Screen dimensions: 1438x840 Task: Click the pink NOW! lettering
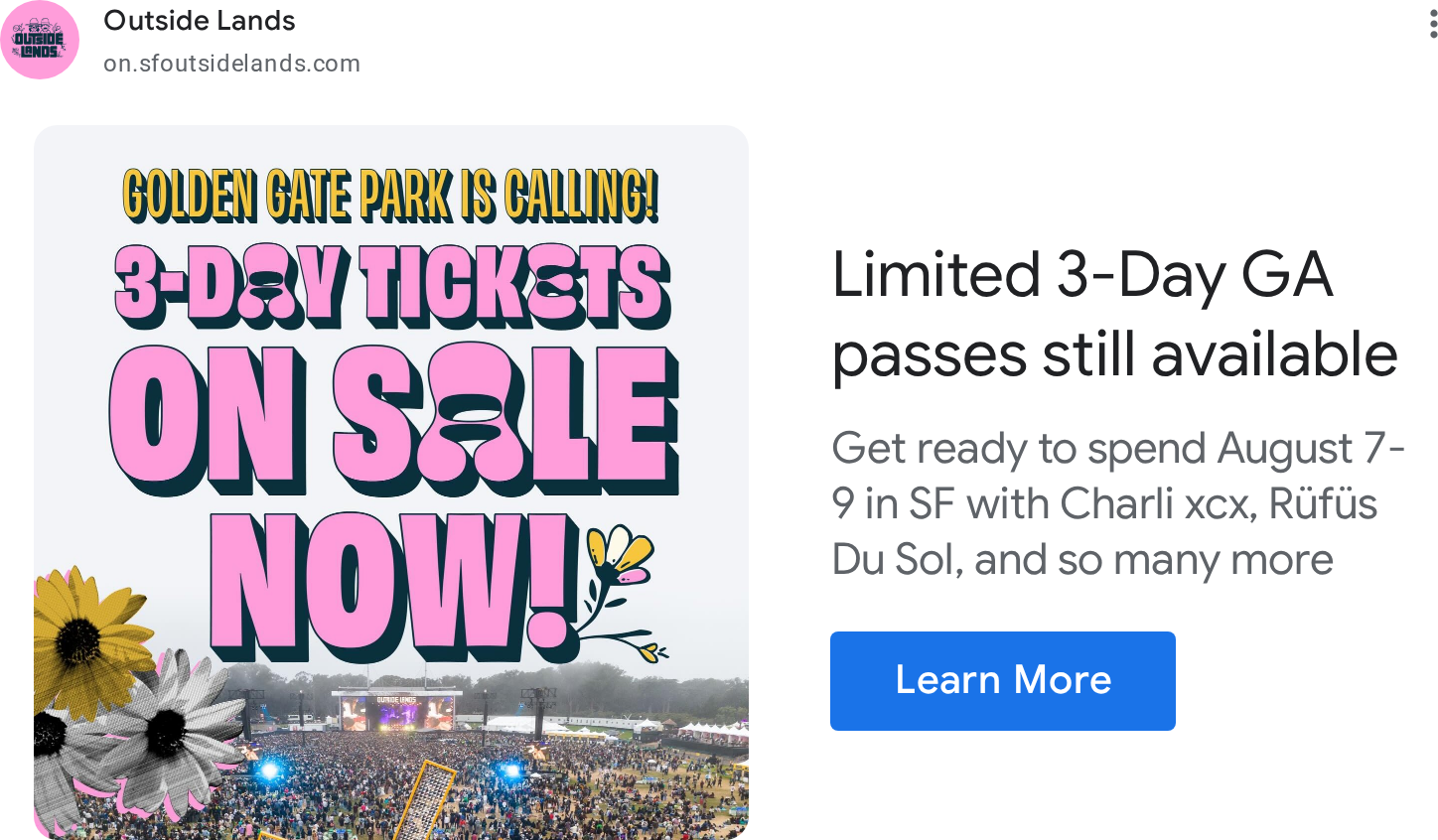(x=389, y=586)
